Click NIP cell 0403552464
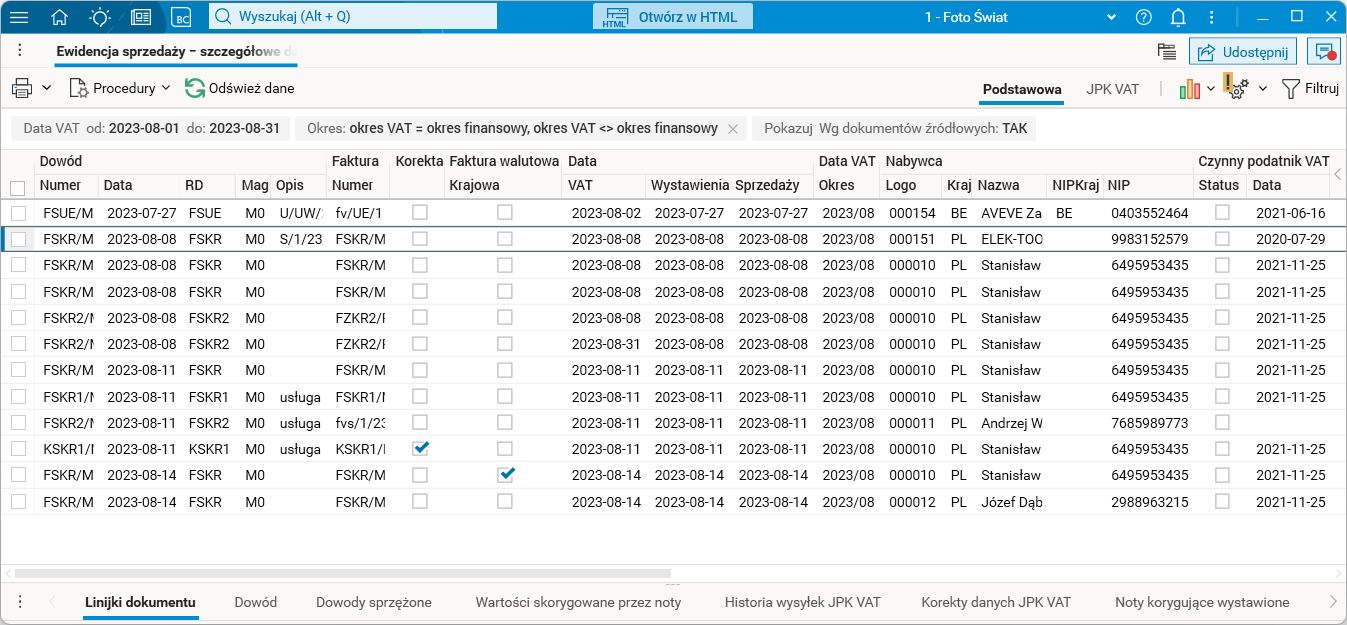Viewport: 1347px width, 625px height. [x=1149, y=213]
